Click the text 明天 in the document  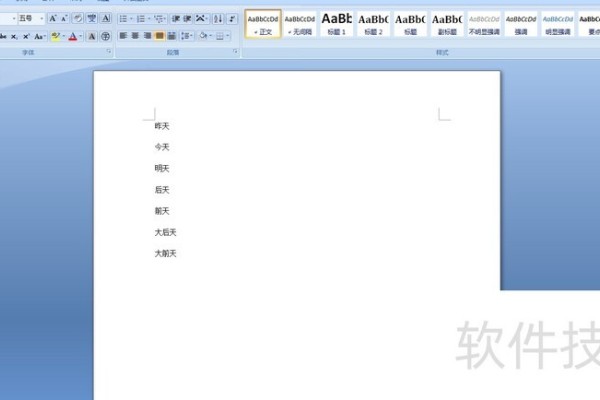pos(162,168)
